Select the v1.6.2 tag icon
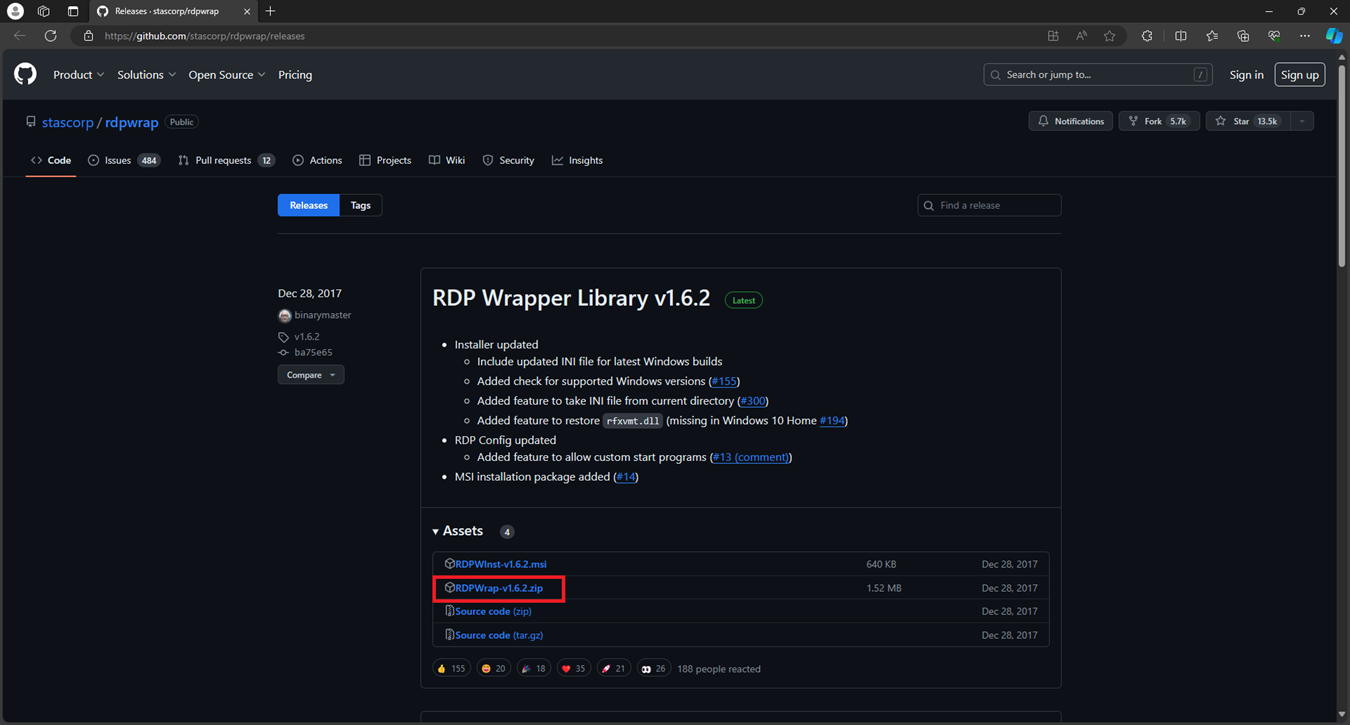 284,336
